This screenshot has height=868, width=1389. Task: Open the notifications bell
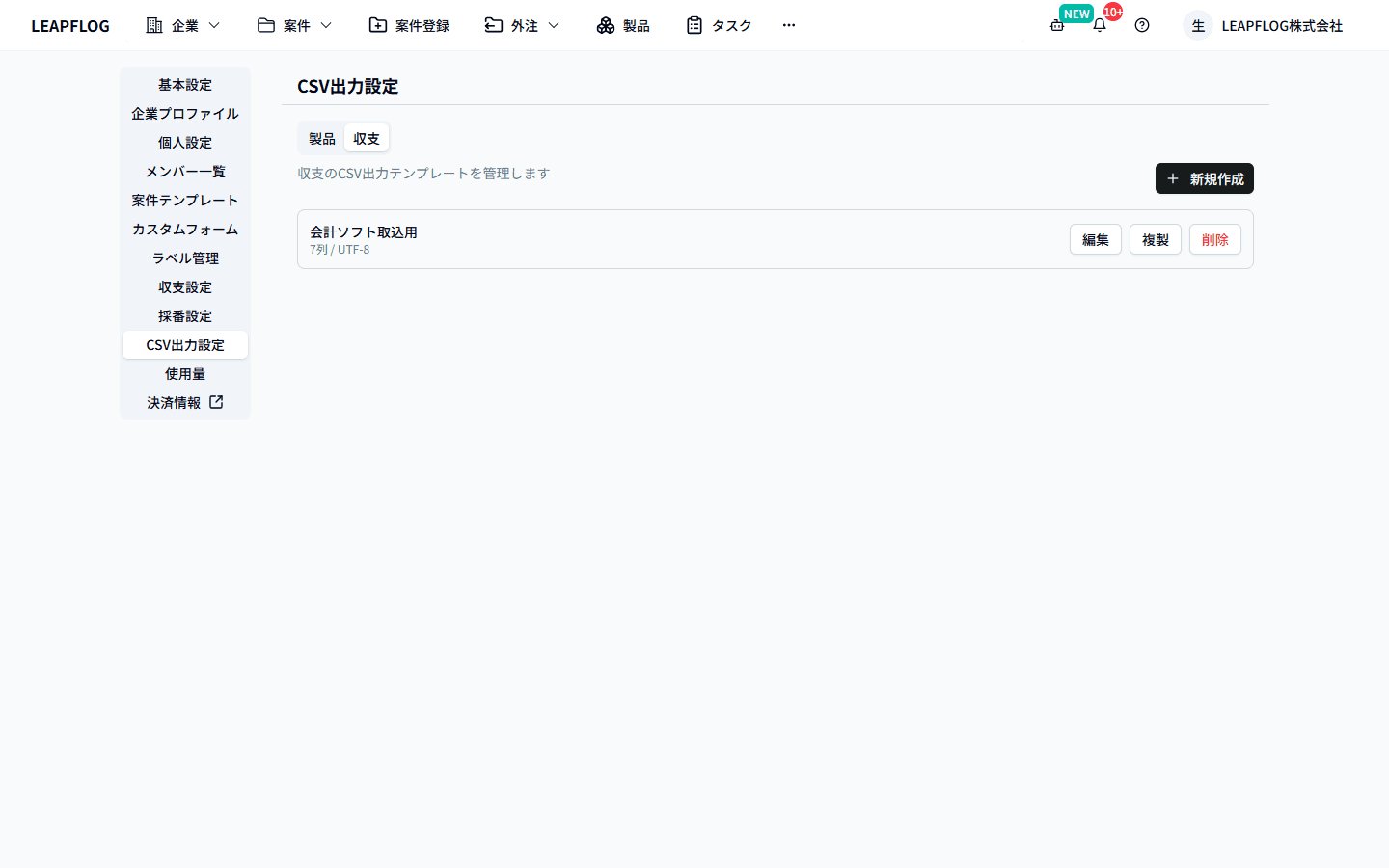(1100, 25)
